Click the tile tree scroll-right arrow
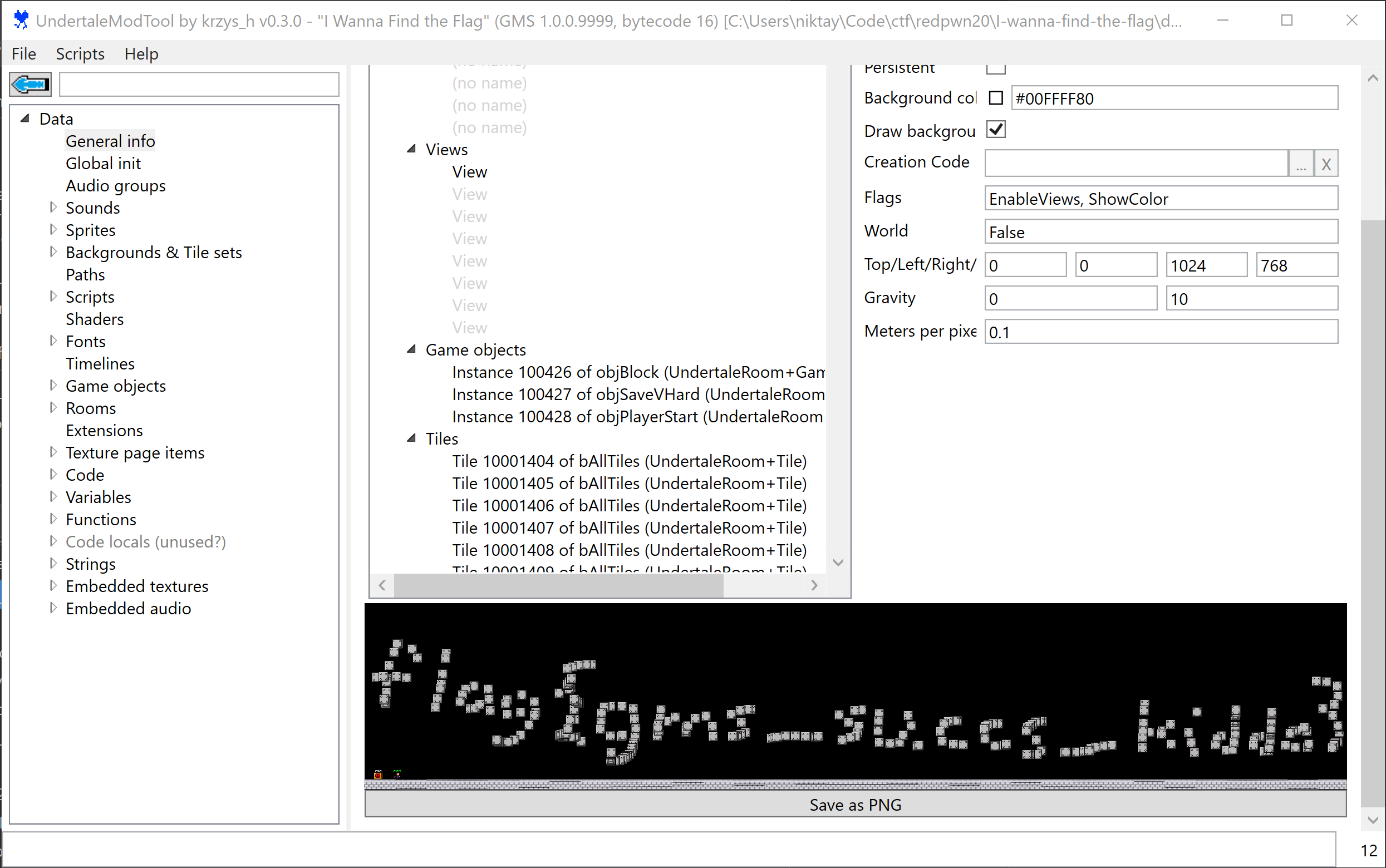This screenshot has height=868, width=1386. pyautogui.click(x=814, y=585)
